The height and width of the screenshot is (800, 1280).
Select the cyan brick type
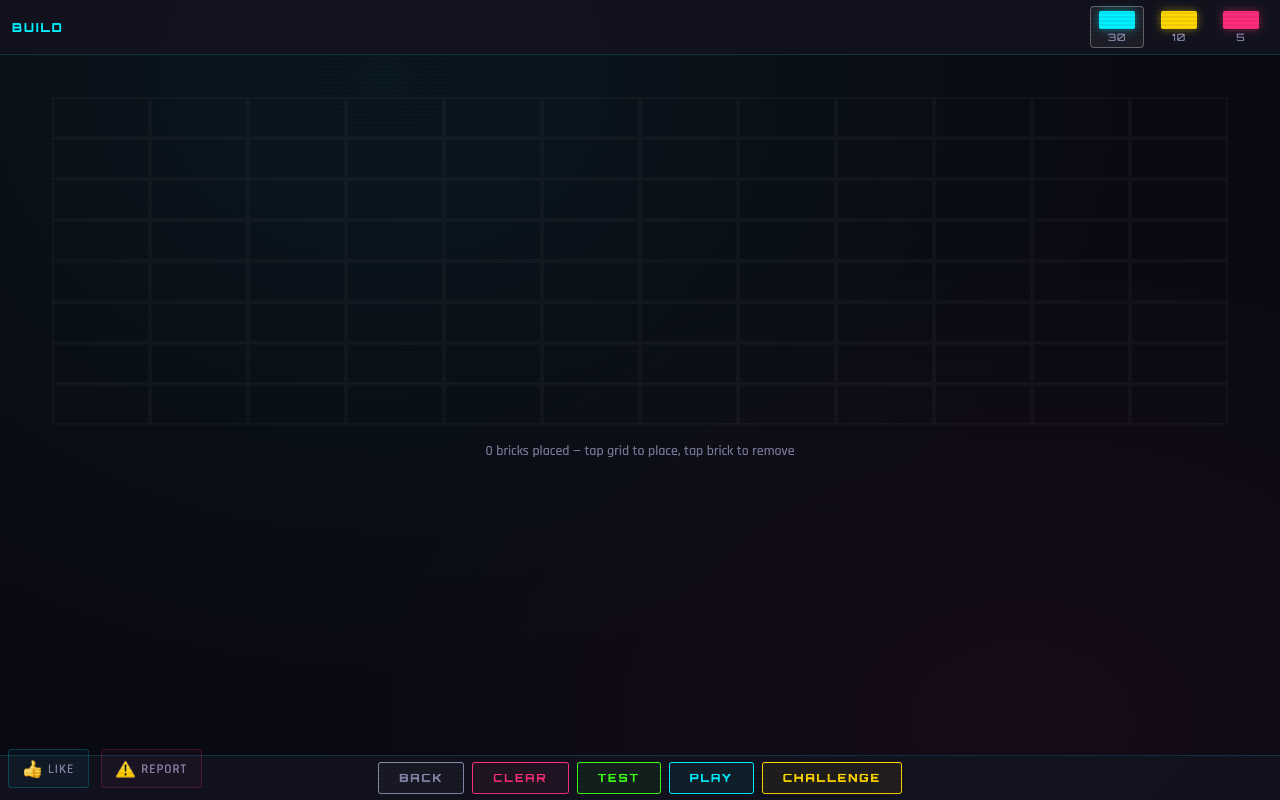pos(1116,26)
